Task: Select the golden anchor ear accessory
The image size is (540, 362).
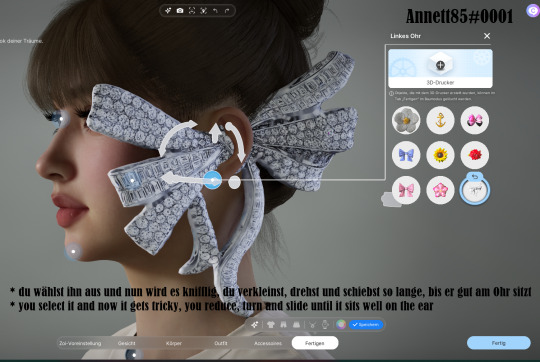Action: (x=440, y=120)
